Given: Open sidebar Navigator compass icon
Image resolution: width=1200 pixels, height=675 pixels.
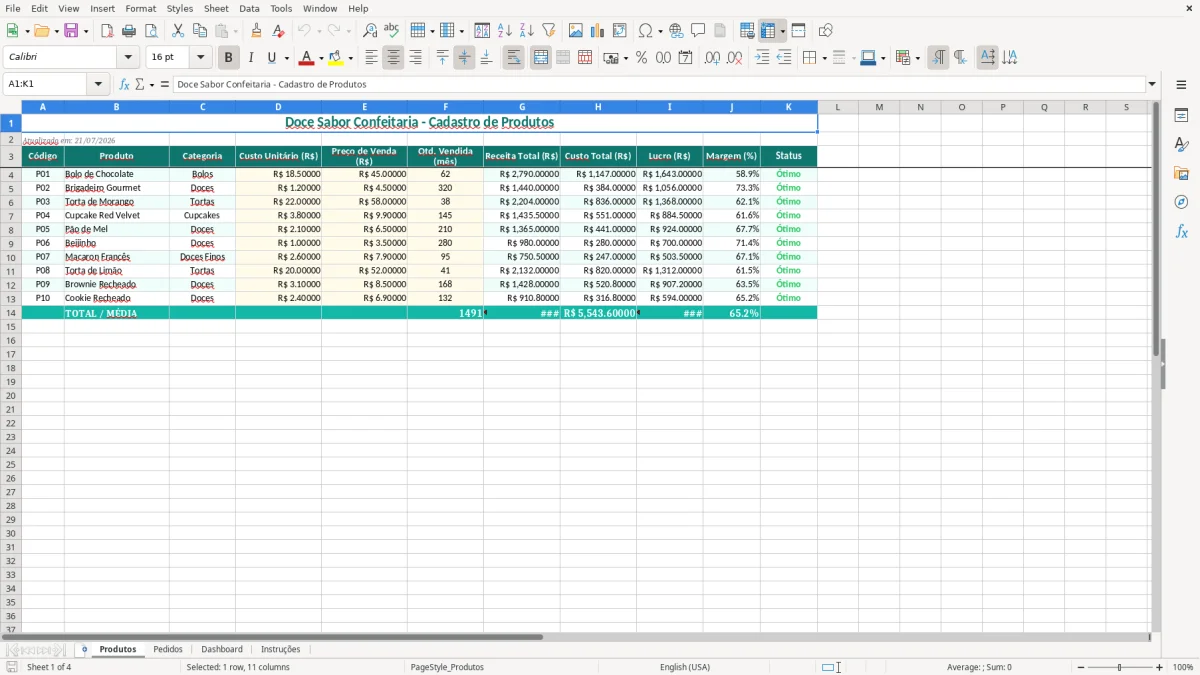Looking at the screenshot, I should click(x=1181, y=202).
